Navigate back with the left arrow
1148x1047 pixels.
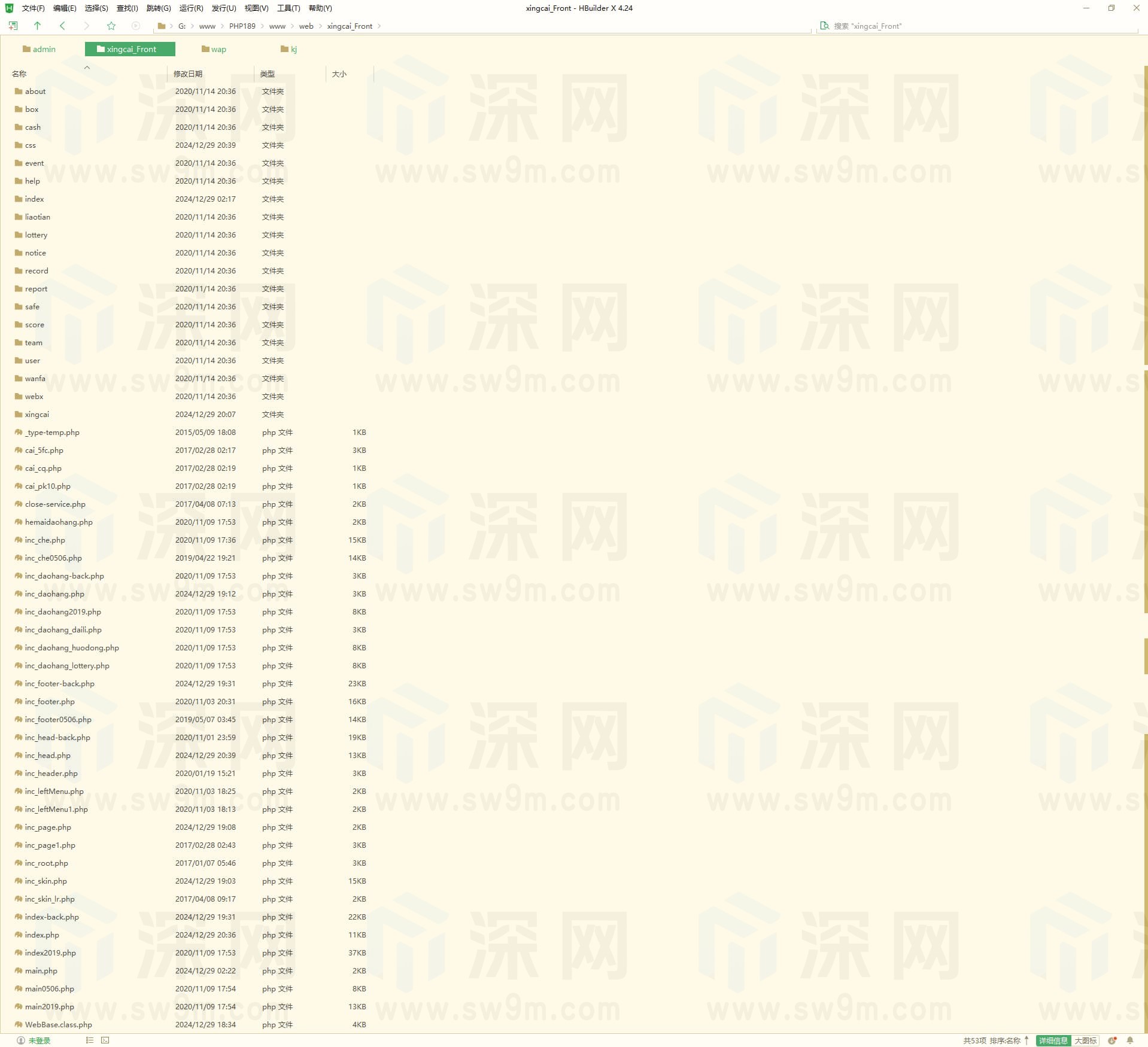coord(62,26)
